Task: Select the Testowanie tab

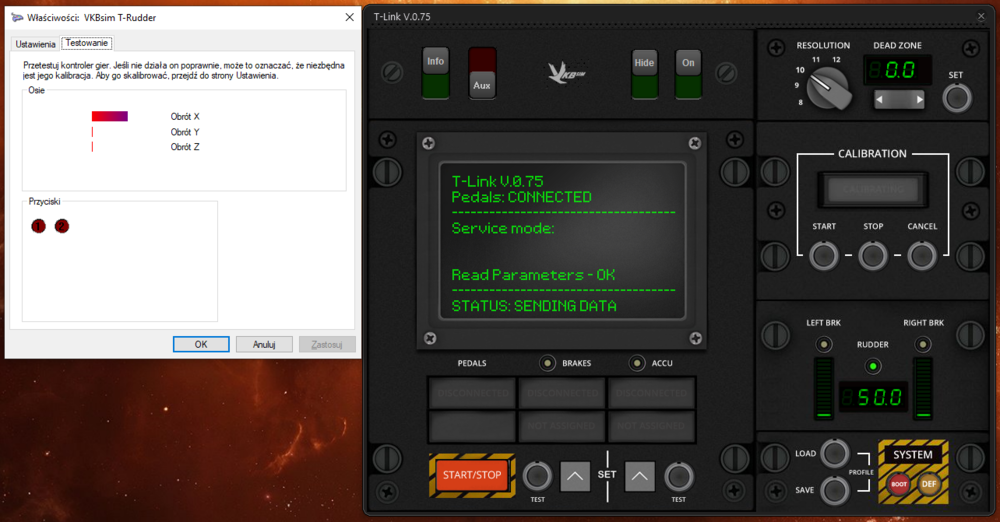Action: tap(87, 43)
